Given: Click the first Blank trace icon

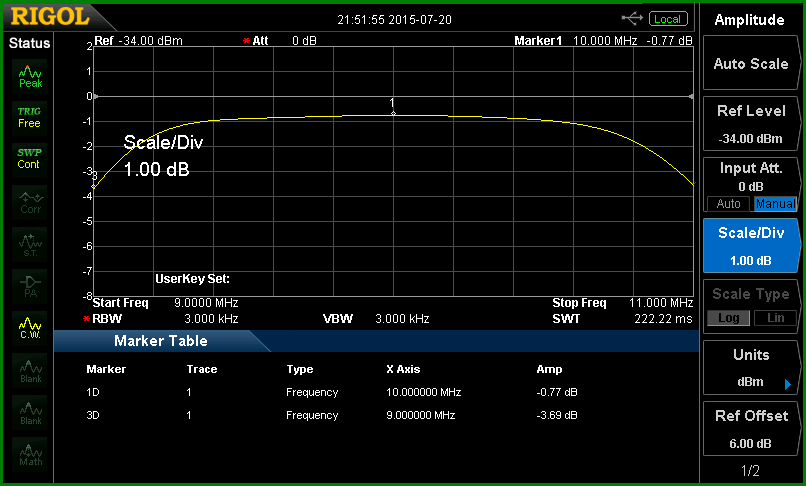Looking at the screenshot, I should [30, 371].
